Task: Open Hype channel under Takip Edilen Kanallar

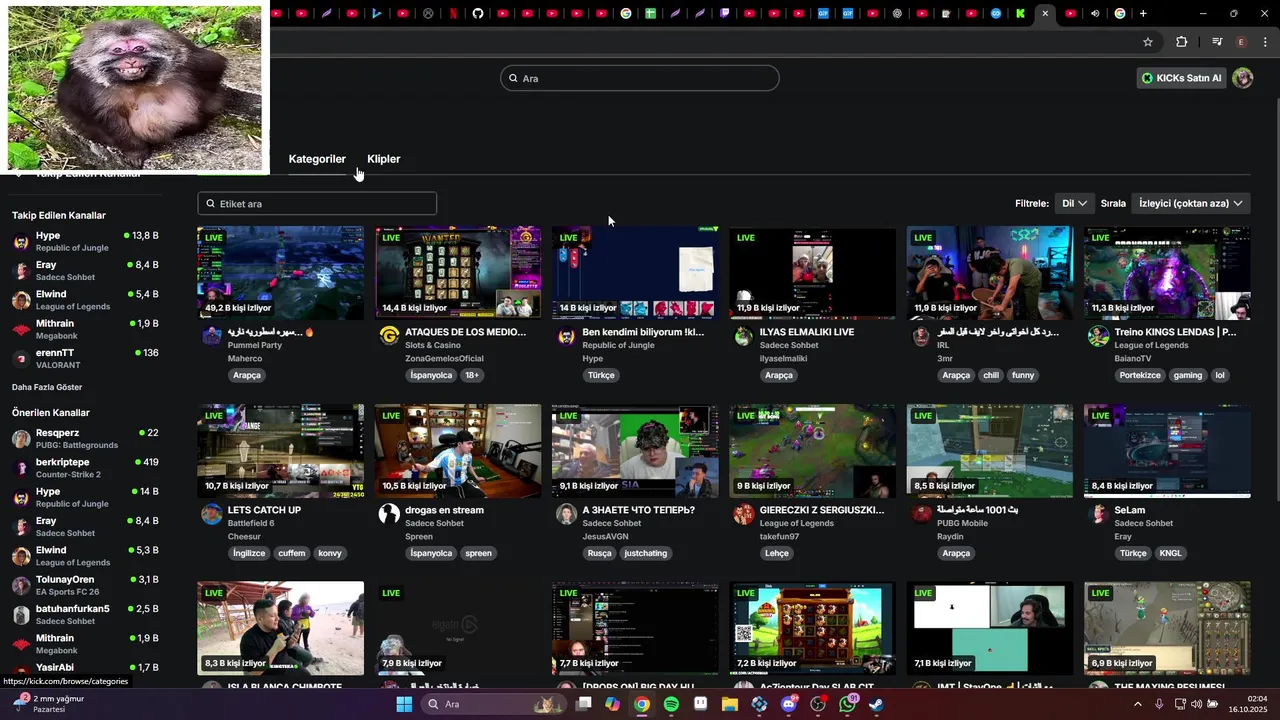Action: [x=85, y=241]
